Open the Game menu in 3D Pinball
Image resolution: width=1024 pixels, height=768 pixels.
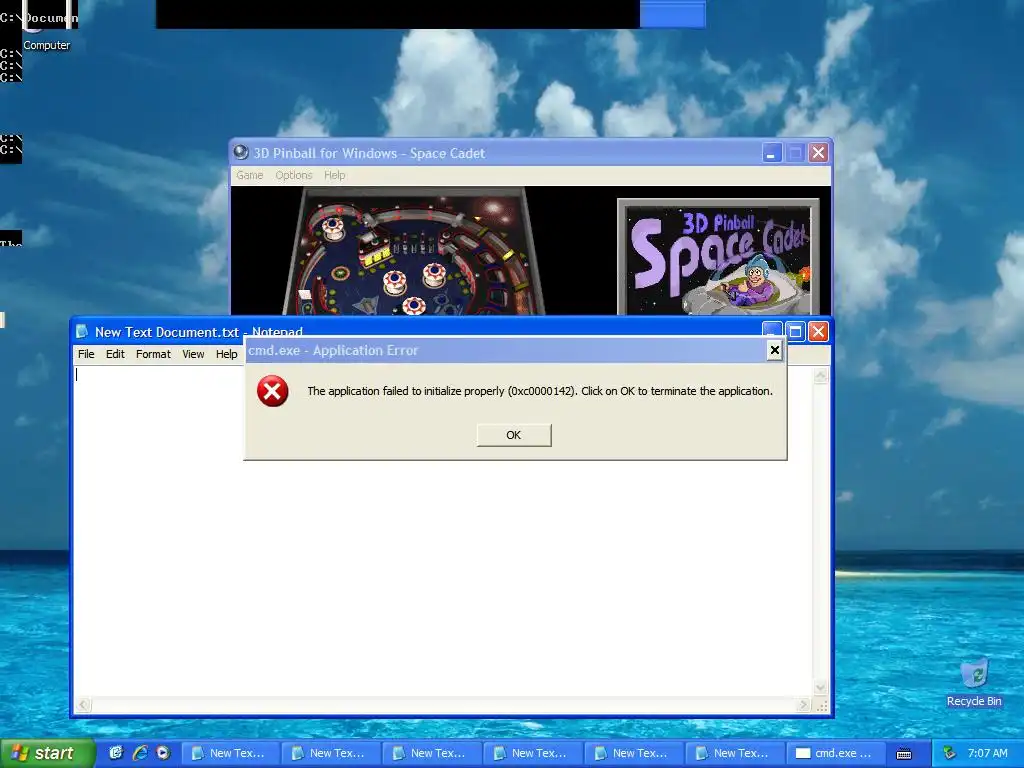249,175
